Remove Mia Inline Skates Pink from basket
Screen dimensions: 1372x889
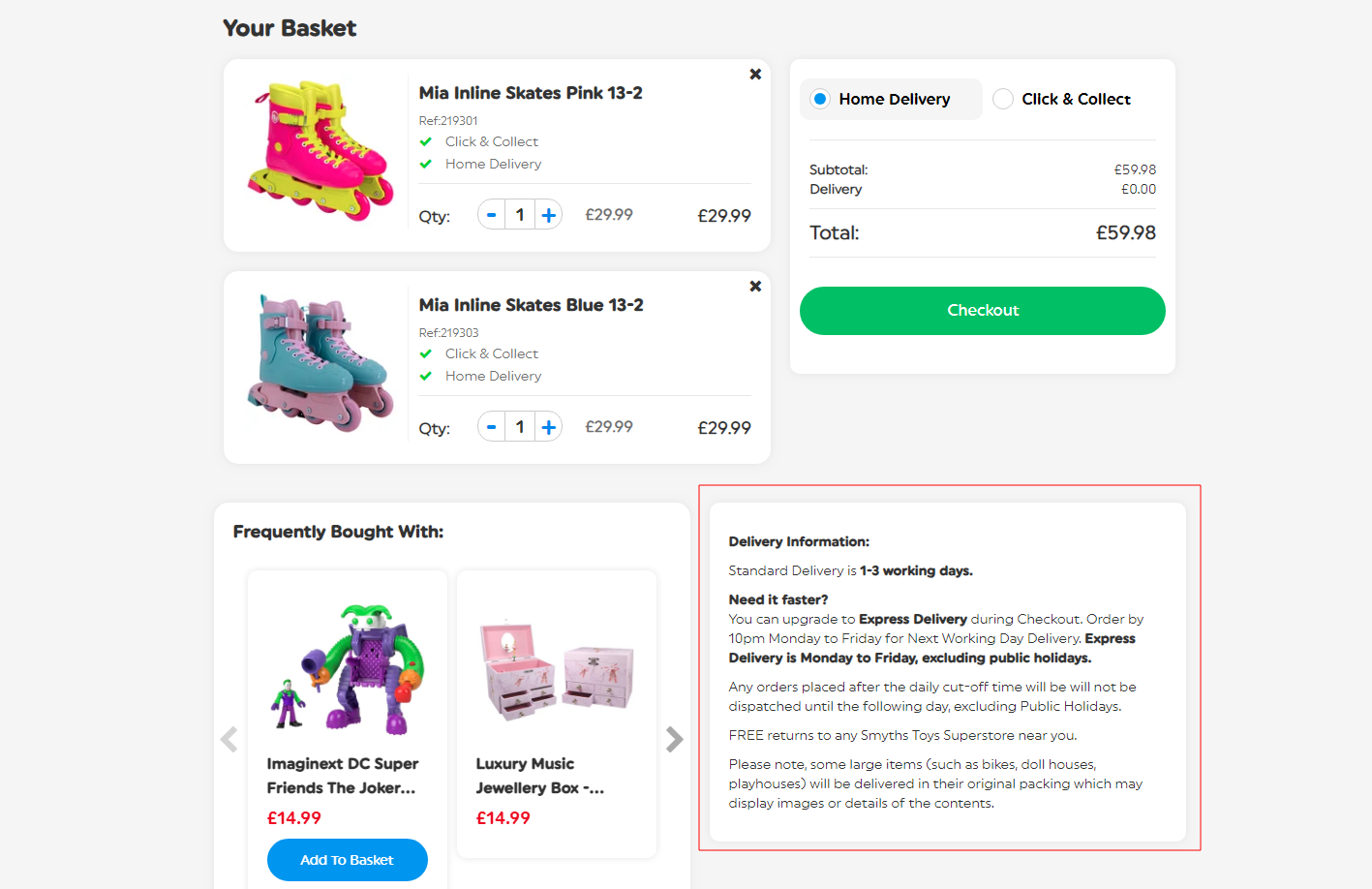[755, 74]
